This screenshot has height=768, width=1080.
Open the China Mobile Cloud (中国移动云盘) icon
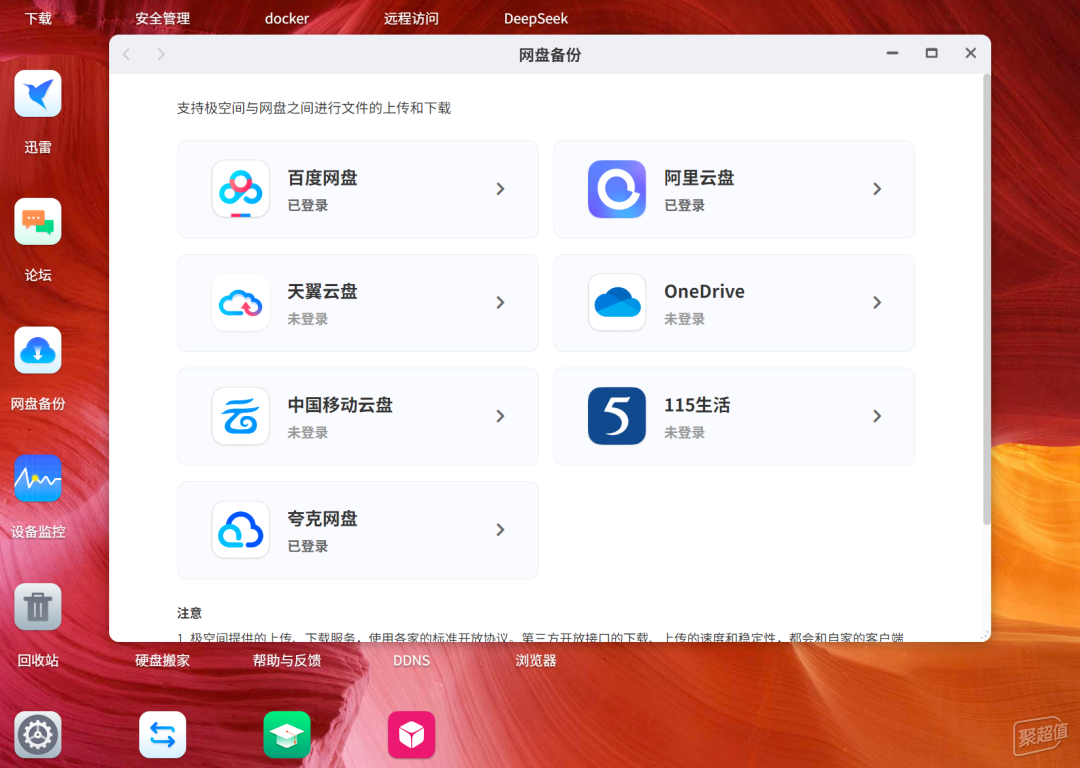240,416
